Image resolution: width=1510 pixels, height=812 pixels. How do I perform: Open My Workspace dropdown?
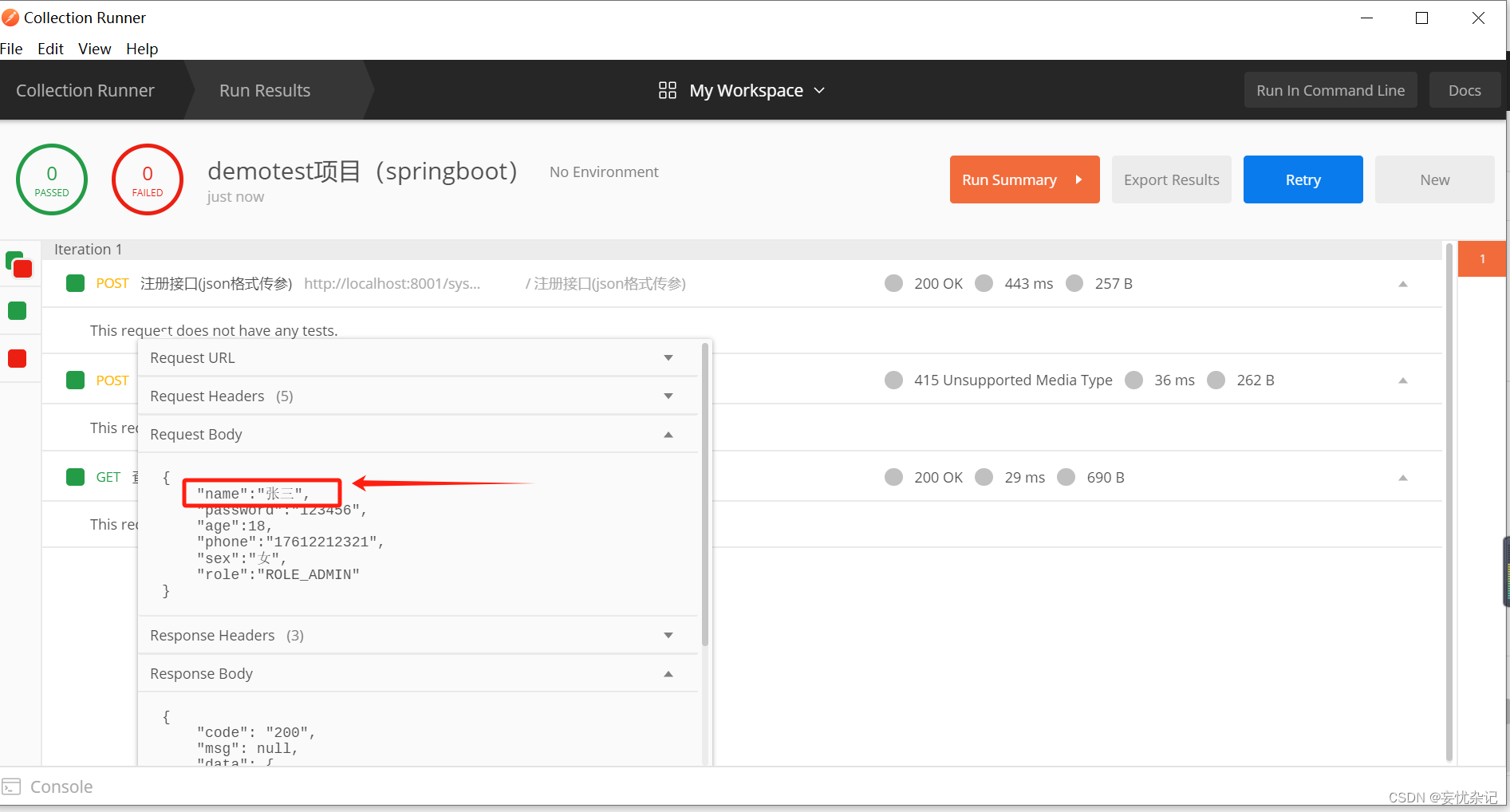[756, 90]
